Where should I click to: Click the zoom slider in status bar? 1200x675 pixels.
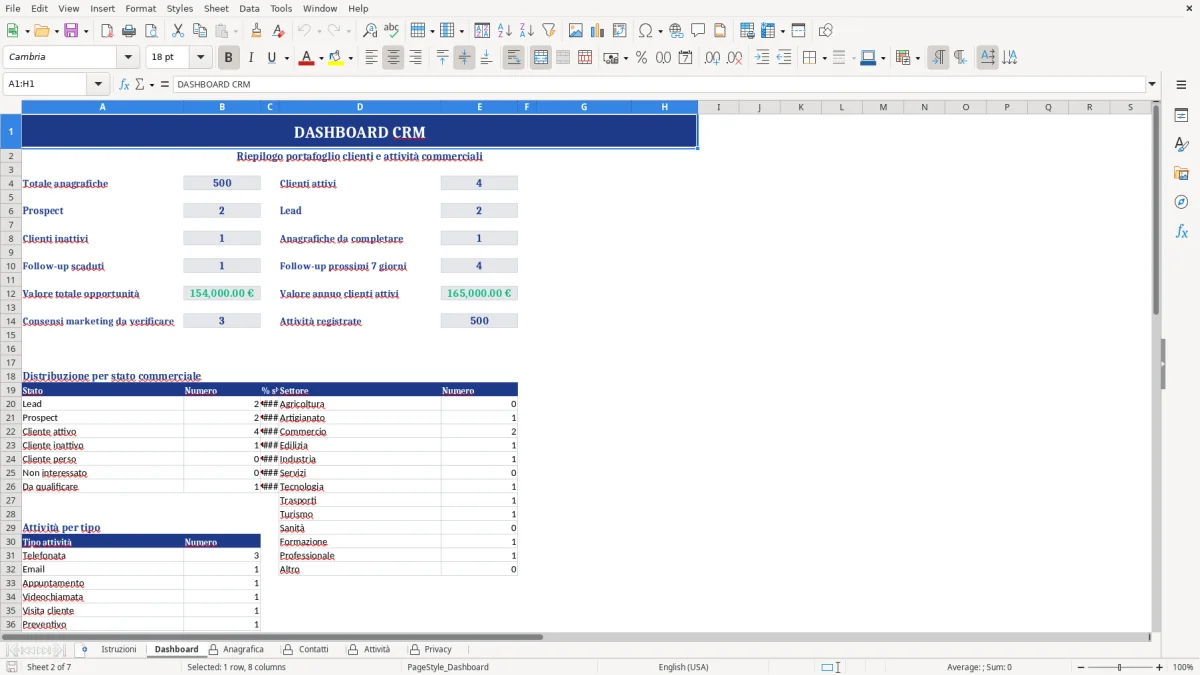1119,667
